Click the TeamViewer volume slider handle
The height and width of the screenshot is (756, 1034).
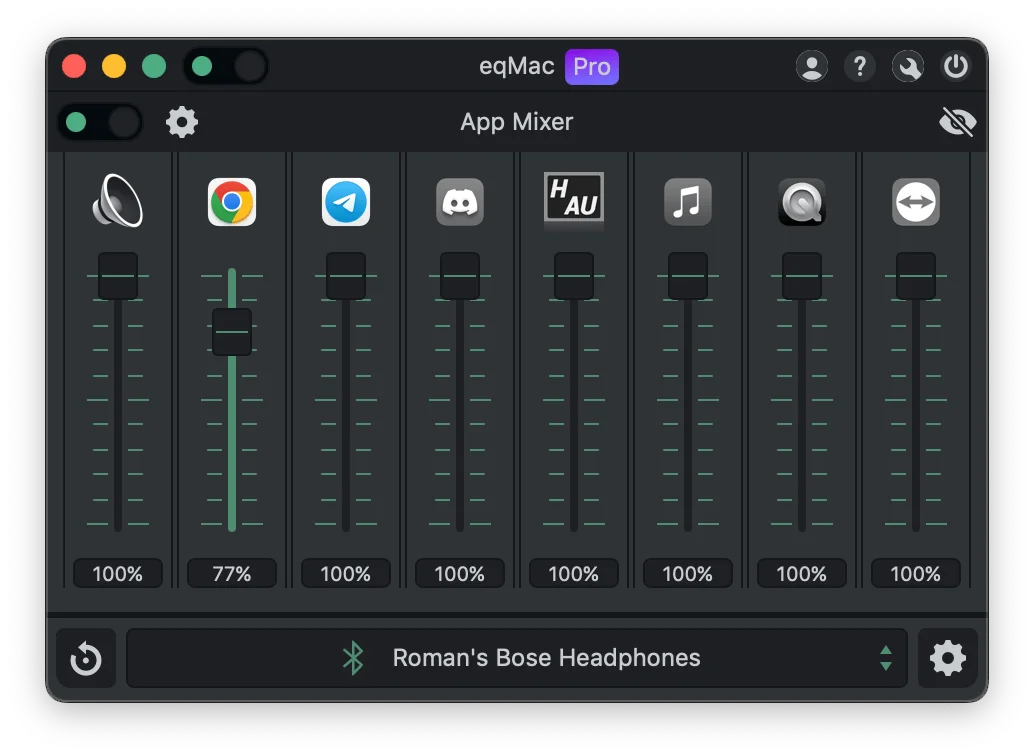pyautogui.click(x=916, y=276)
